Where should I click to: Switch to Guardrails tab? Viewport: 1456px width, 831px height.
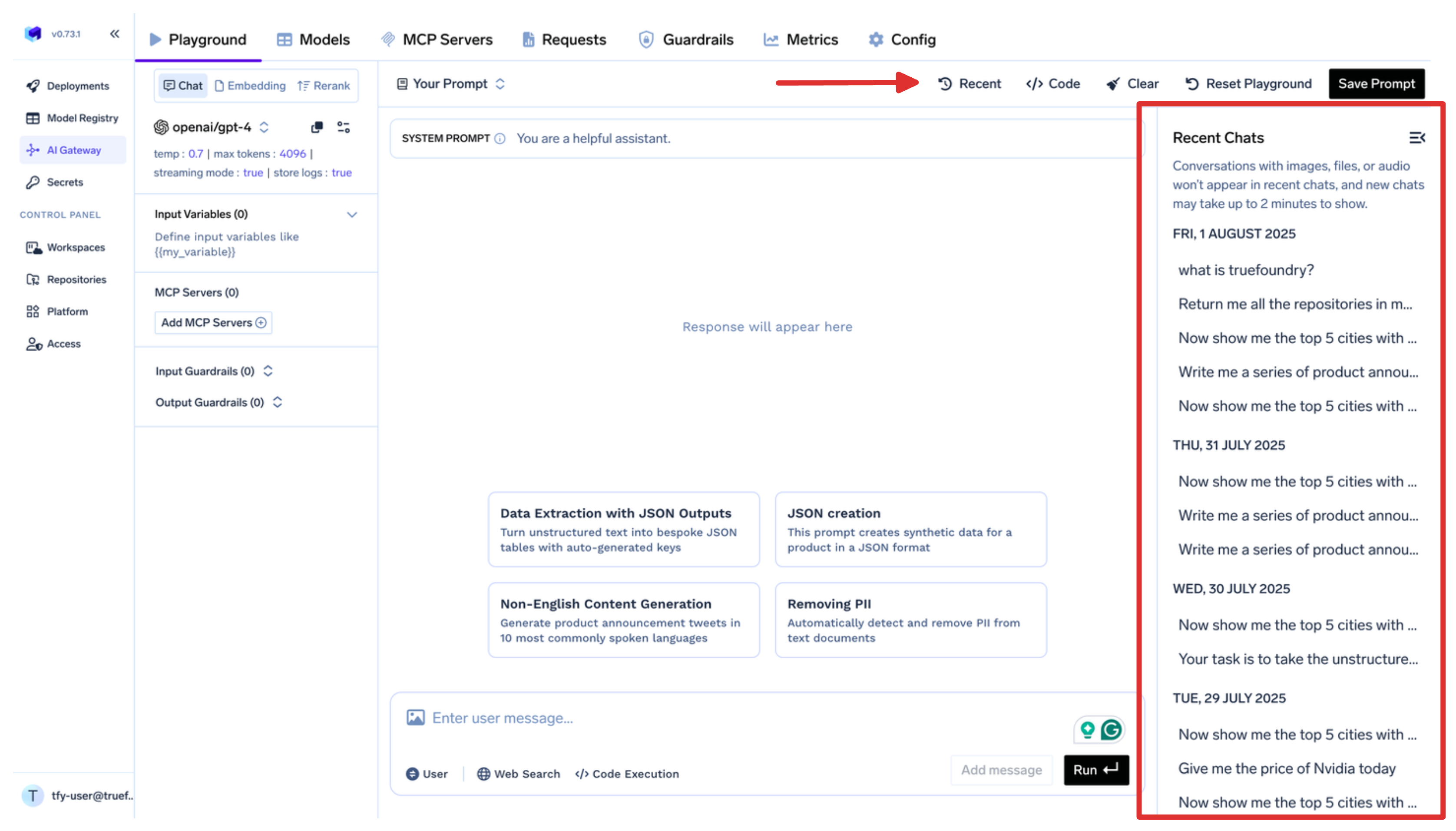click(x=686, y=40)
